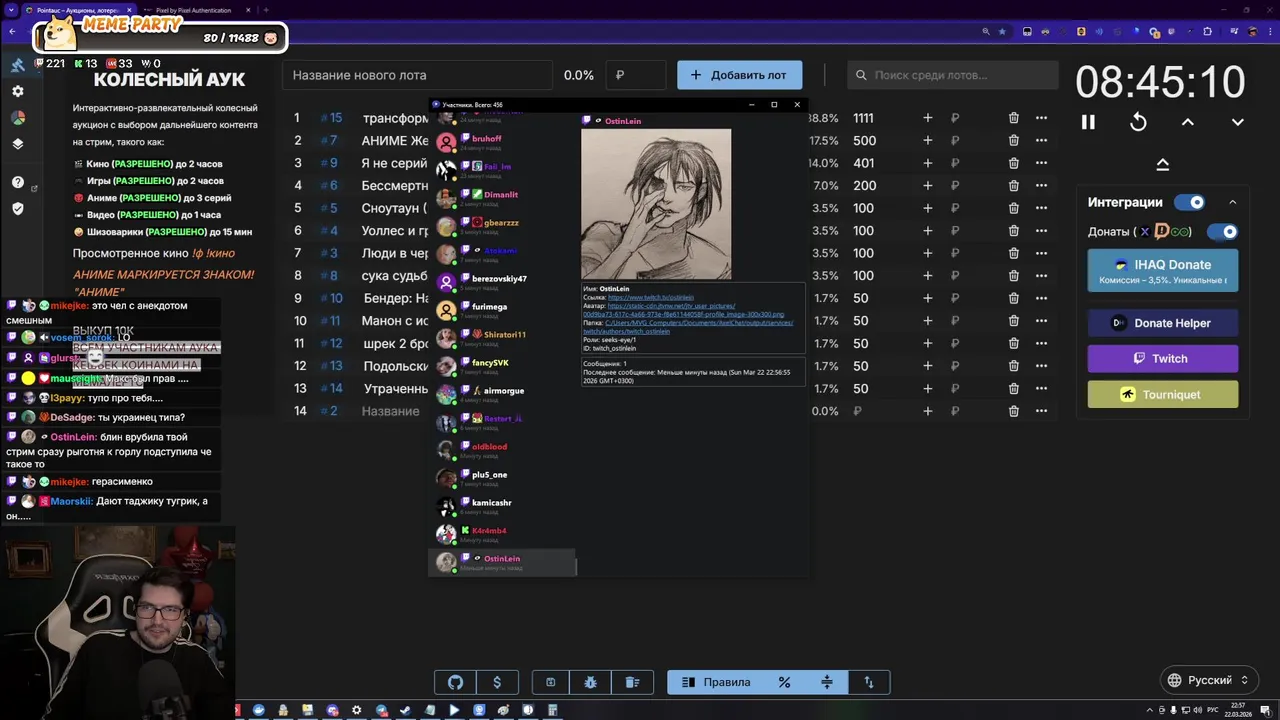Collapse the Интеграции section chevron
Image resolution: width=1280 pixels, height=720 pixels.
pos(1232,202)
